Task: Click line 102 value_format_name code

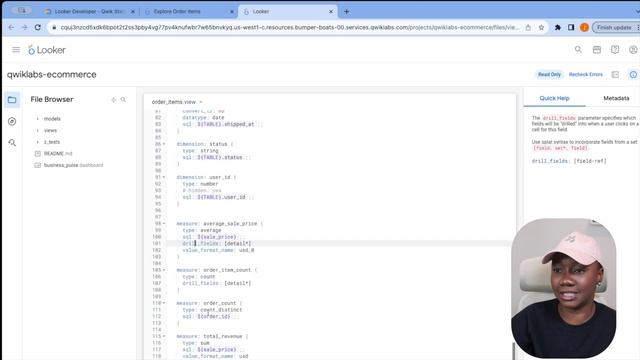Action: coord(218,250)
